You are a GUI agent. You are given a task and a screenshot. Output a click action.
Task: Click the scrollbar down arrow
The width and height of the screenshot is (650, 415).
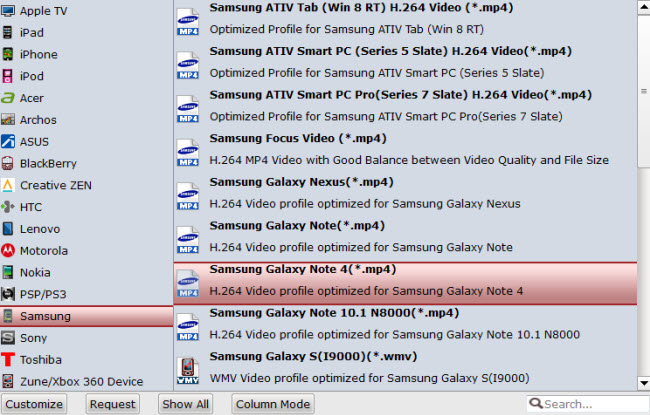tap(644, 383)
